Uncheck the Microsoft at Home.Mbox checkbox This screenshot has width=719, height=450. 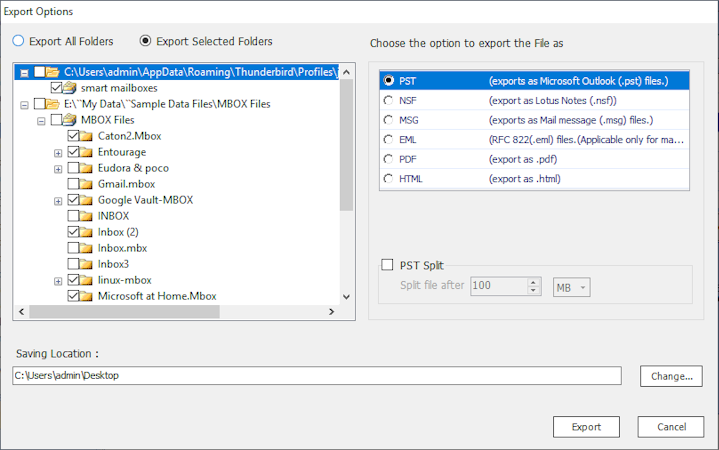click(73, 296)
